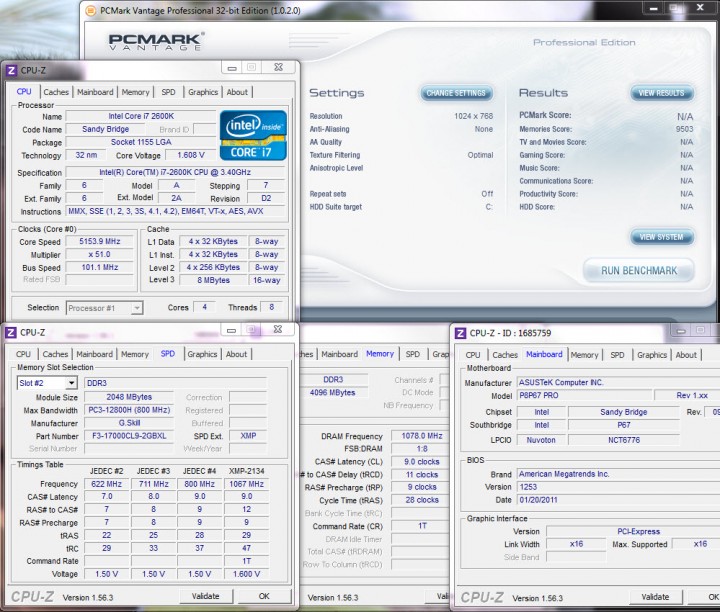
Task: Select CPU tab in the SPD CPU-Z window
Action: 23,354
